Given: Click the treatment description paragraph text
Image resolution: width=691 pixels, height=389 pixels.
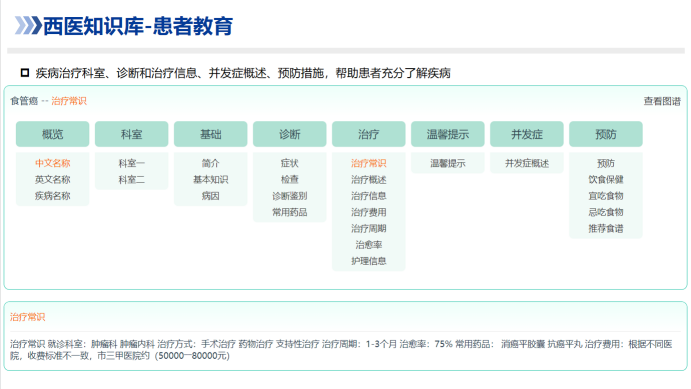Looking at the screenshot, I should tap(341, 350).
